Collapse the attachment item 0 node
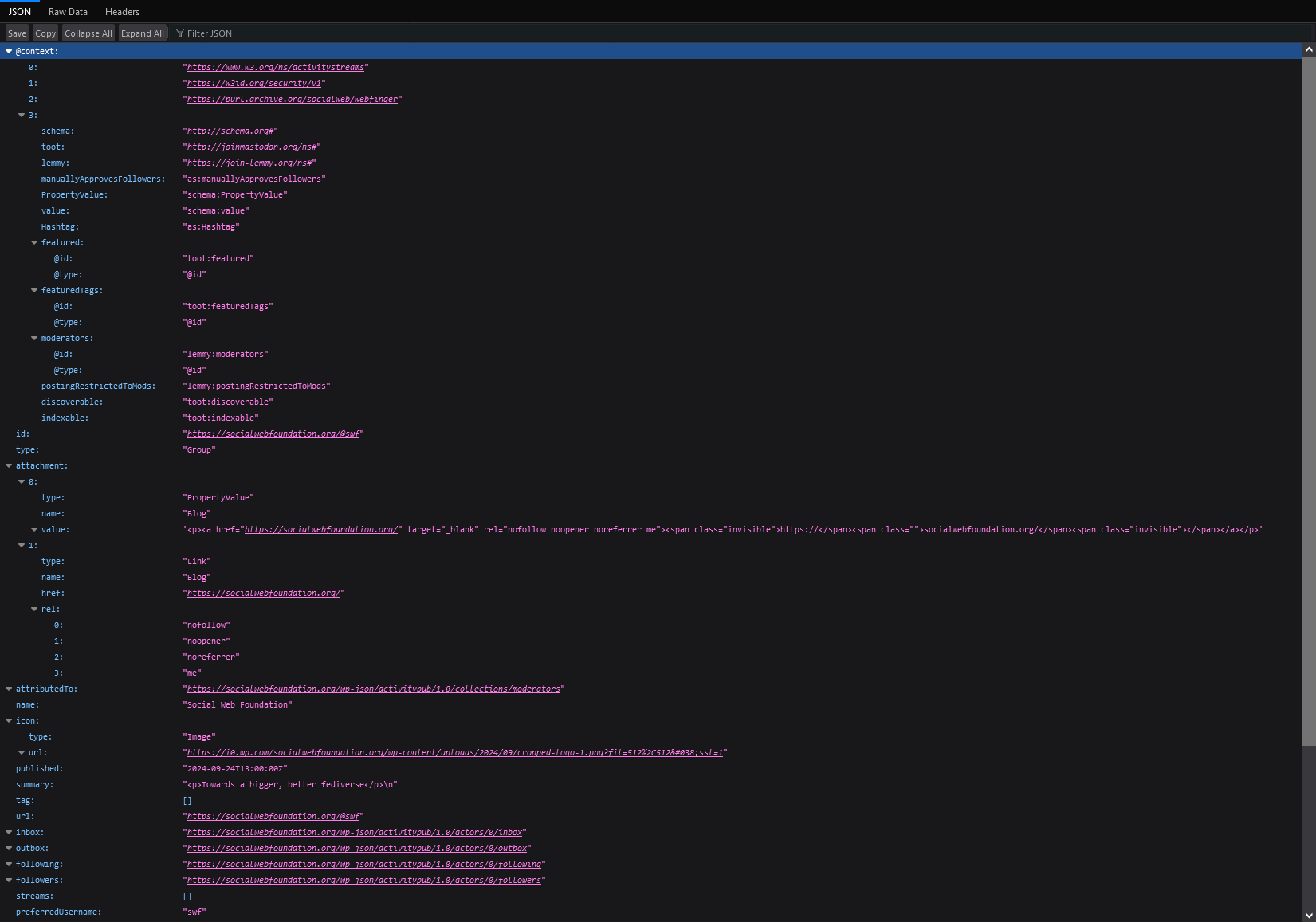 point(22,481)
